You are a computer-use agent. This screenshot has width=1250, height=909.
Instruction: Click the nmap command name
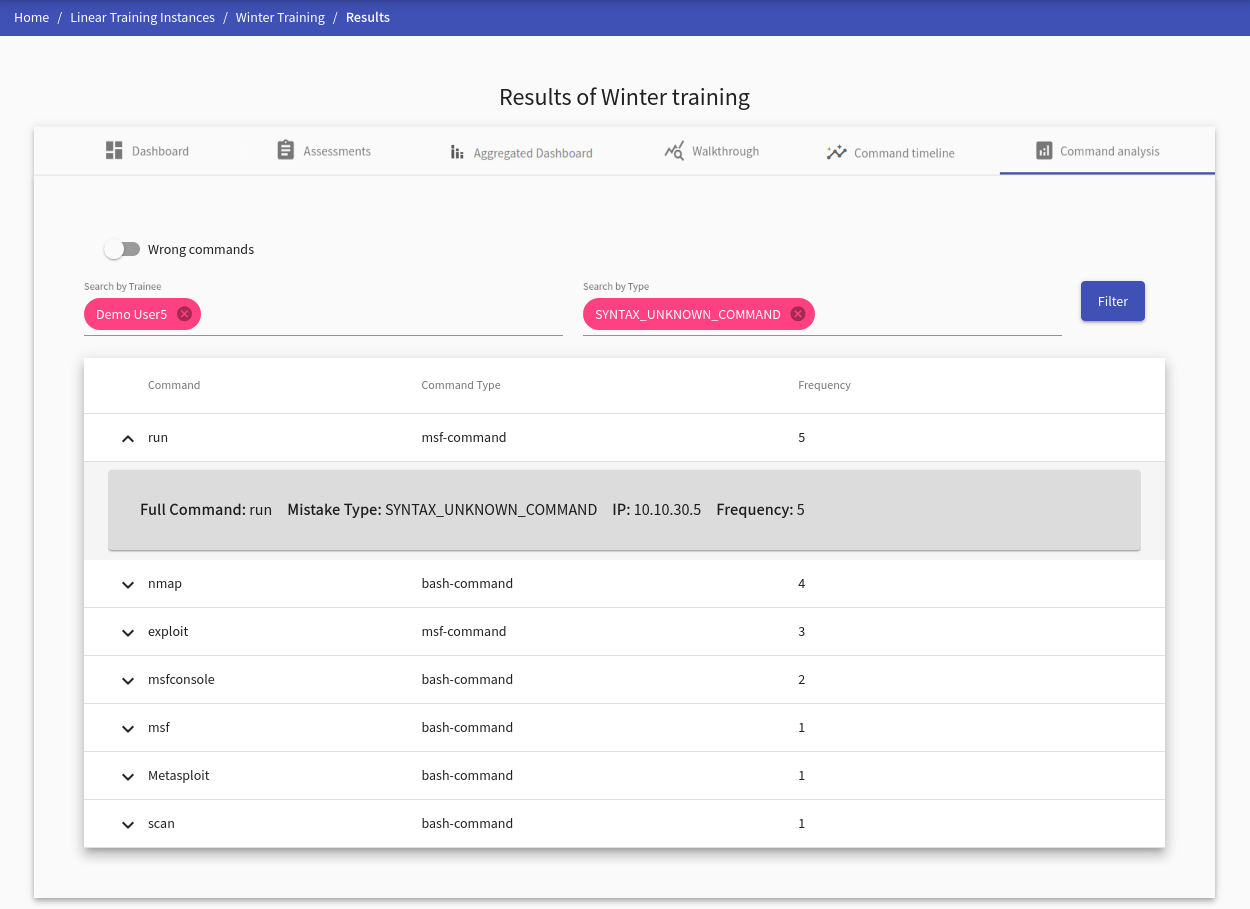pyautogui.click(x=165, y=583)
